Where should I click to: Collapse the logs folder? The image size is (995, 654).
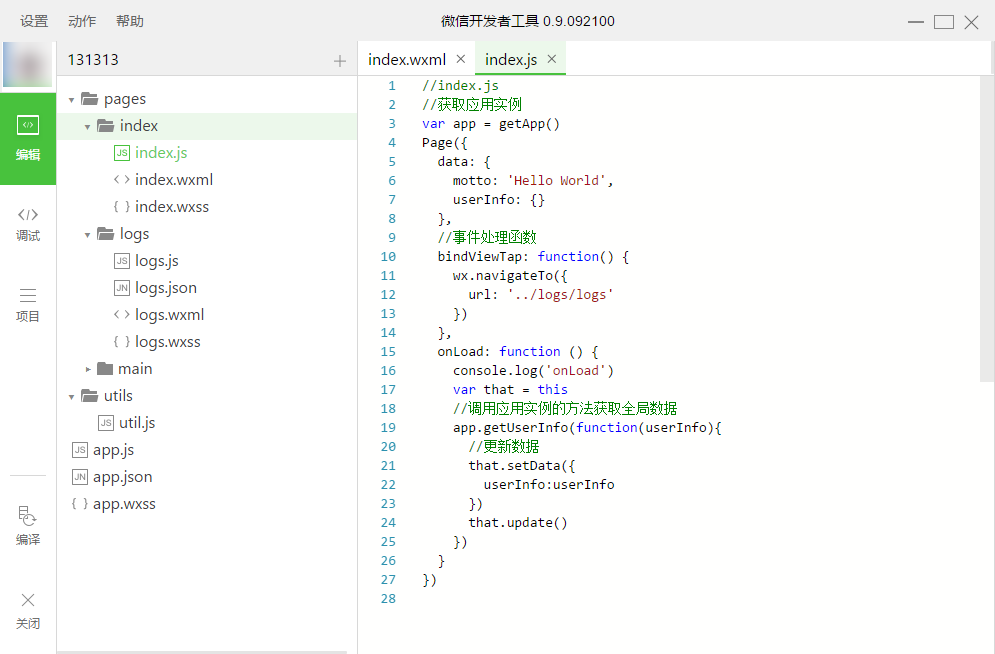pos(88,234)
